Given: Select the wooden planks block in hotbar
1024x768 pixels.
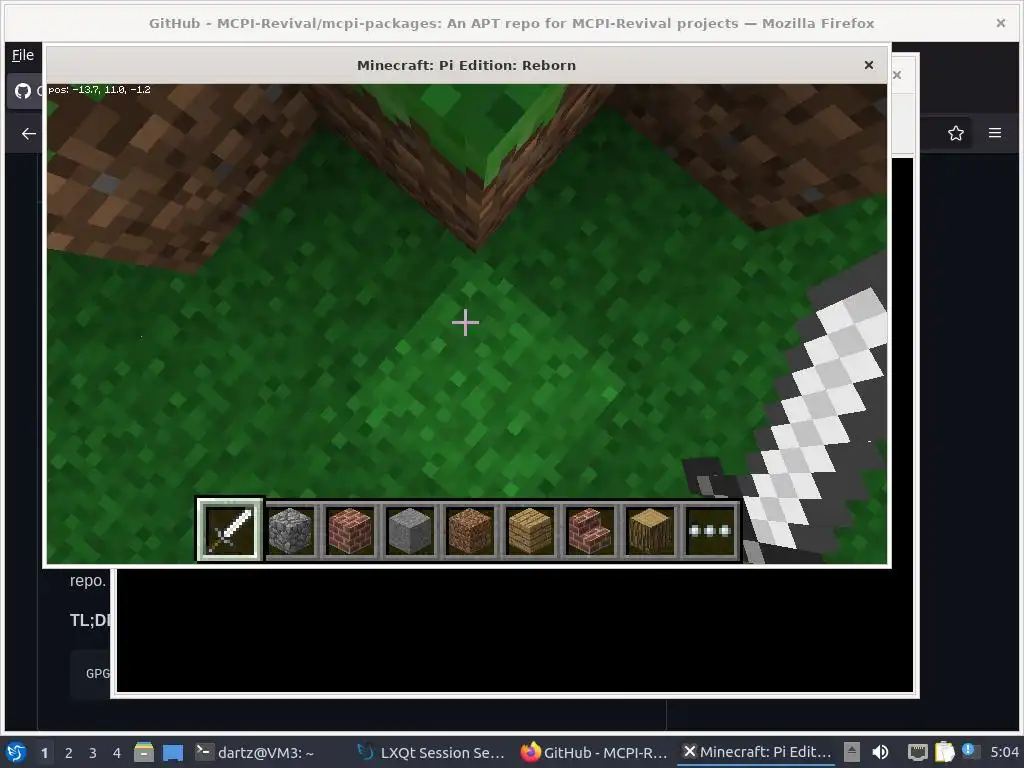Looking at the screenshot, I should click(530, 530).
